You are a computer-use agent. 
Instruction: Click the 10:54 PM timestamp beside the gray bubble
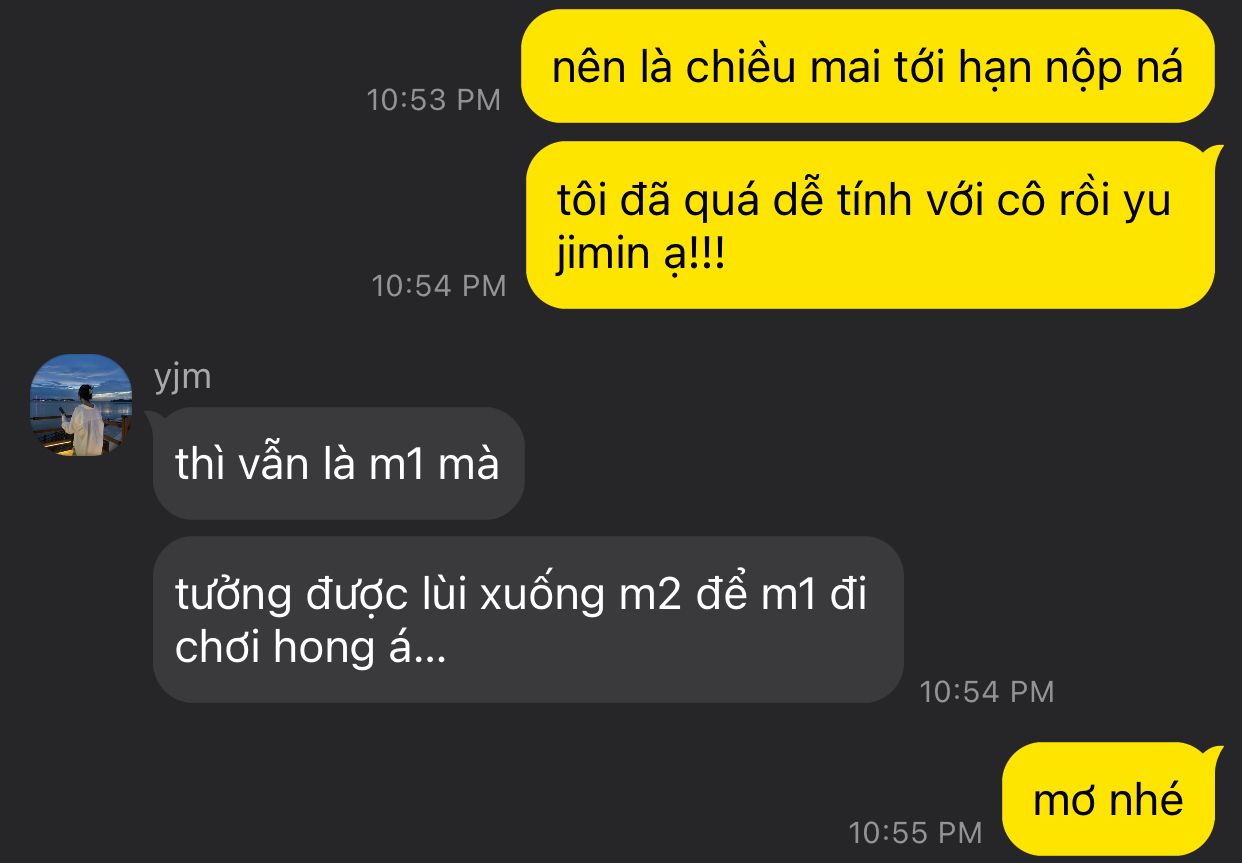987,692
